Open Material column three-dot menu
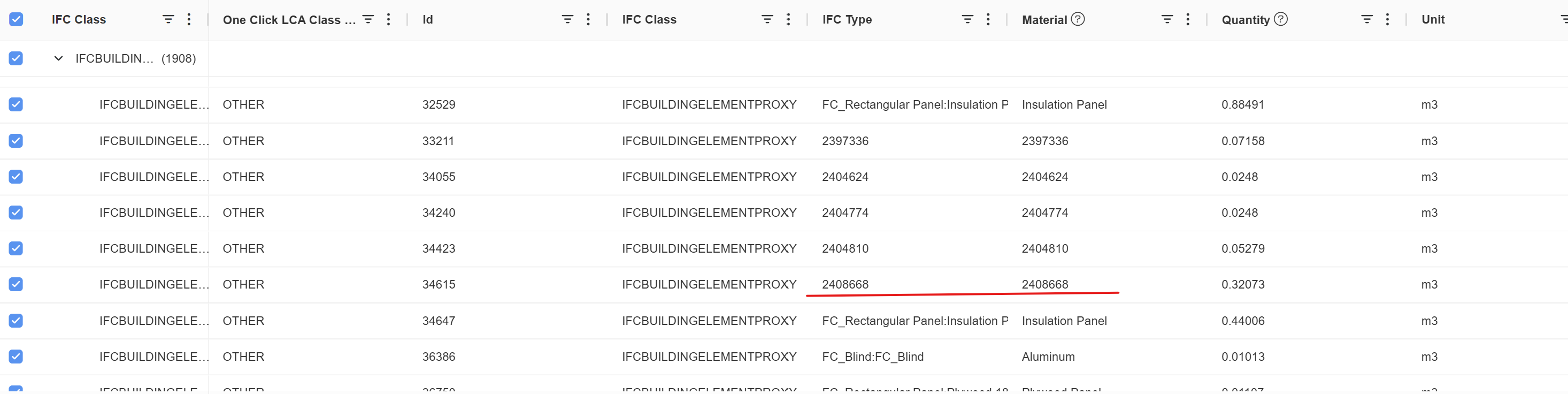Viewport: 1568px width, 394px height. pyautogui.click(x=1188, y=19)
